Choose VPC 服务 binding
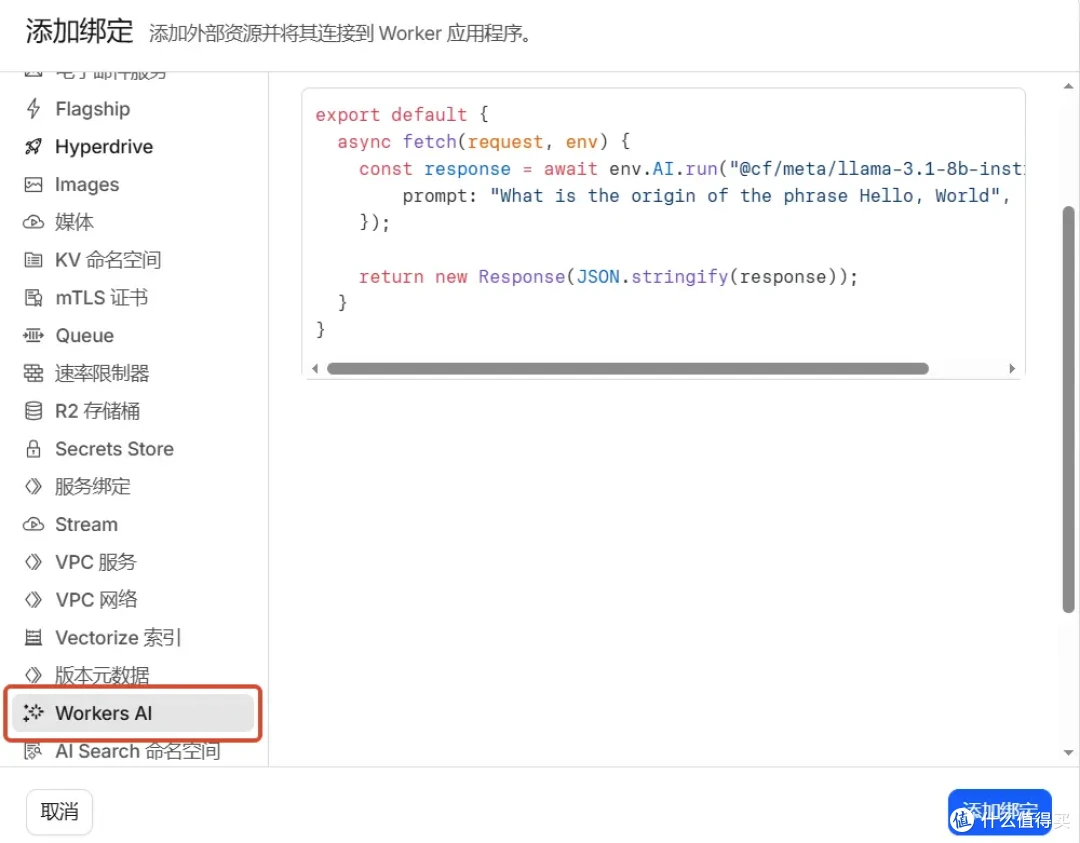This screenshot has height=843, width=1080. tap(134, 562)
